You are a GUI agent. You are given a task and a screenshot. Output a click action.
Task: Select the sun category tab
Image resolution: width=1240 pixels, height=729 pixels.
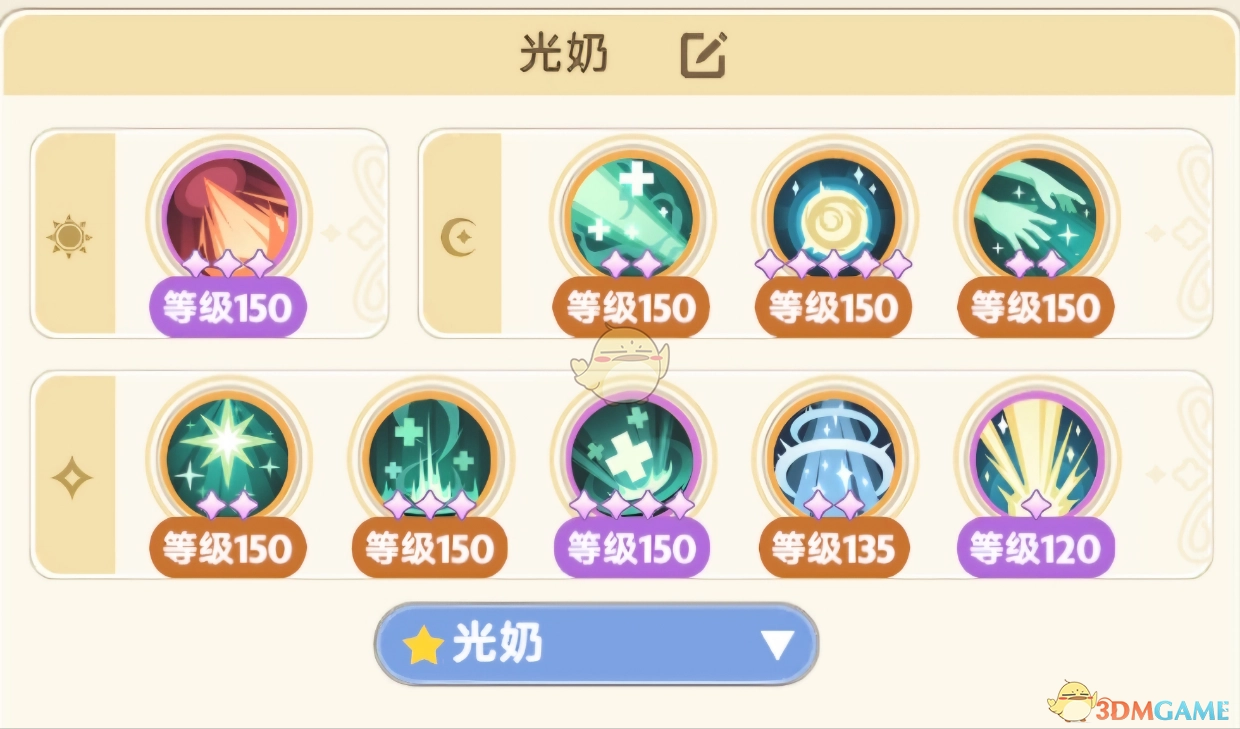pyautogui.click(x=69, y=237)
